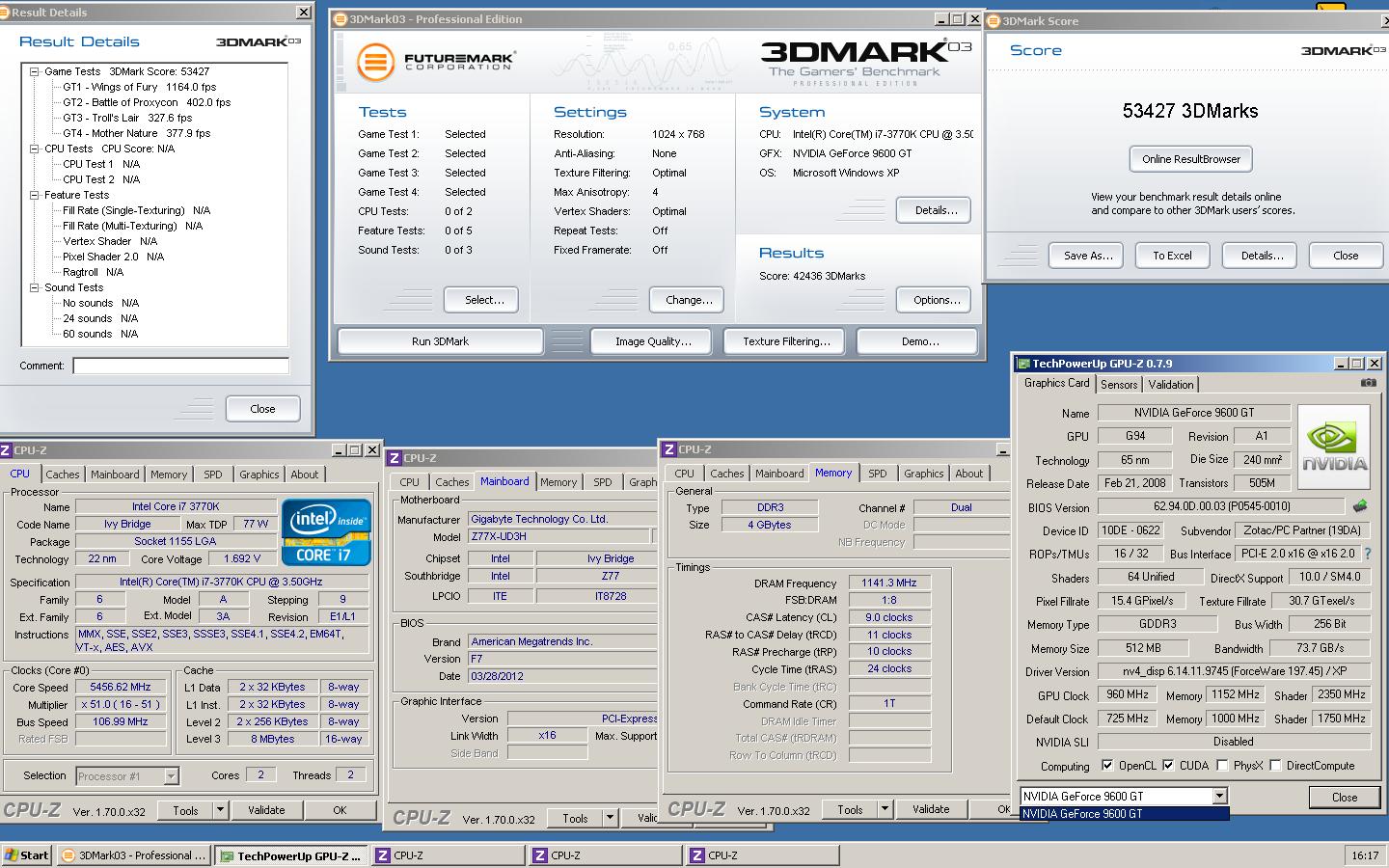
Task: Click OK button in the CPU-Z CPU window
Action: click(340, 810)
